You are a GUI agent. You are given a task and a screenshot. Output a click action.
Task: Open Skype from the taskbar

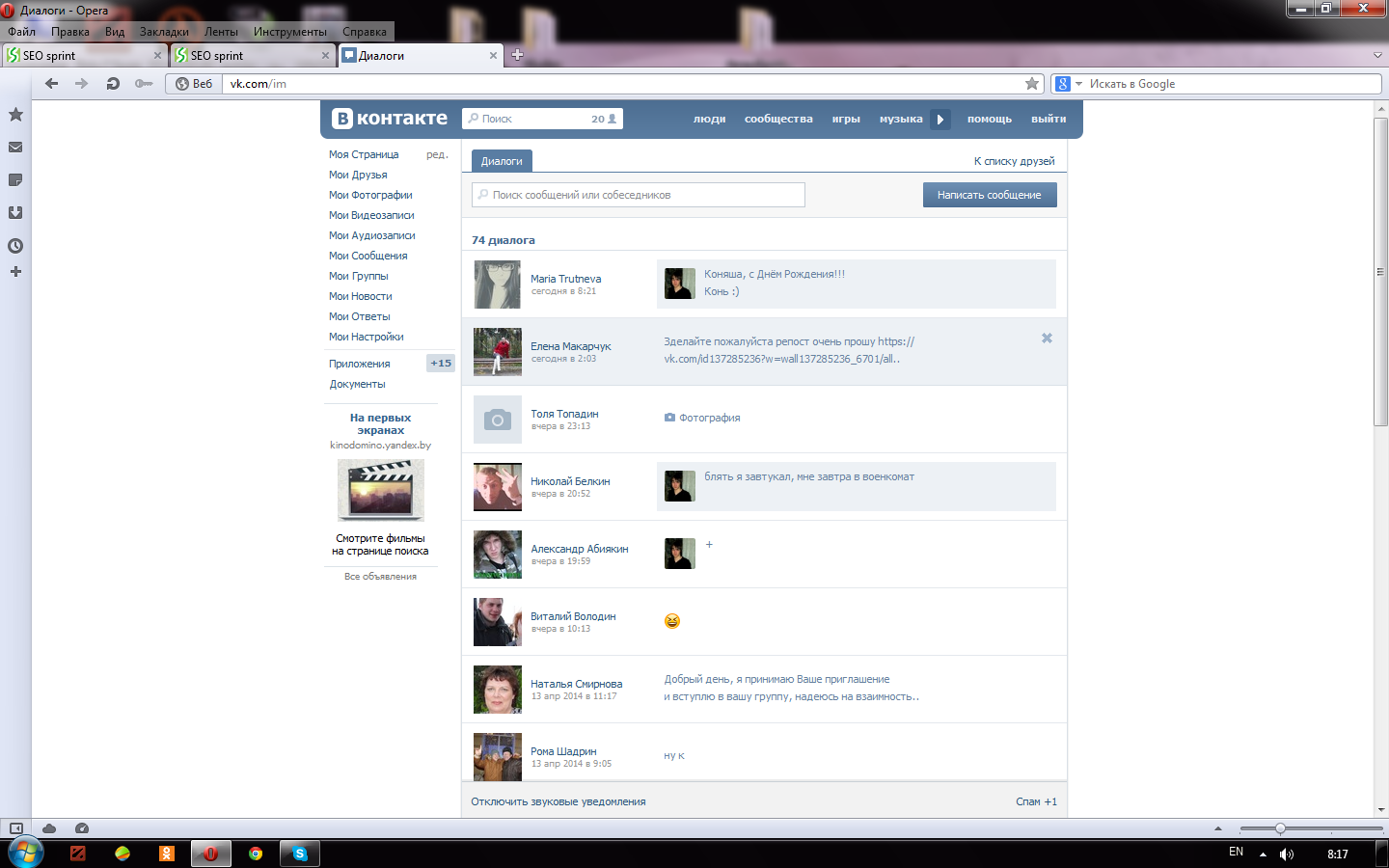[x=300, y=854]
